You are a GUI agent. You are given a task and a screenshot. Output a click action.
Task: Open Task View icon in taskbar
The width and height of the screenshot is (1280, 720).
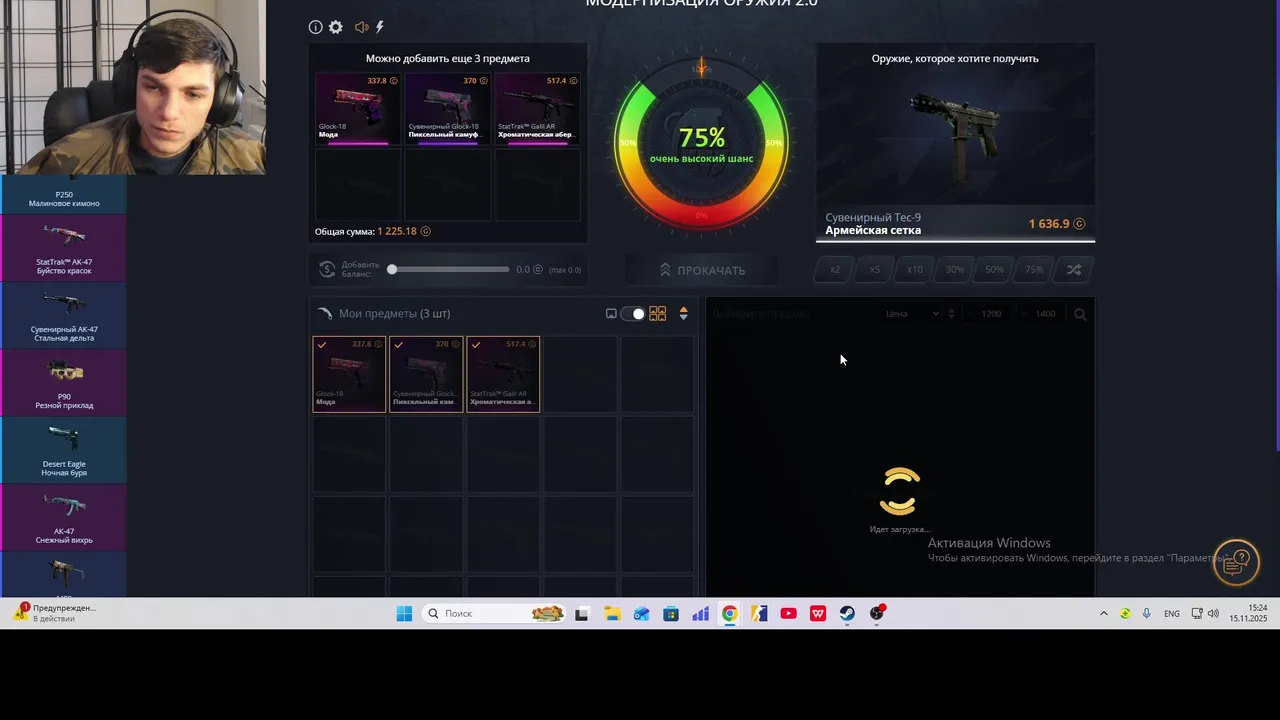pos(582,614)
